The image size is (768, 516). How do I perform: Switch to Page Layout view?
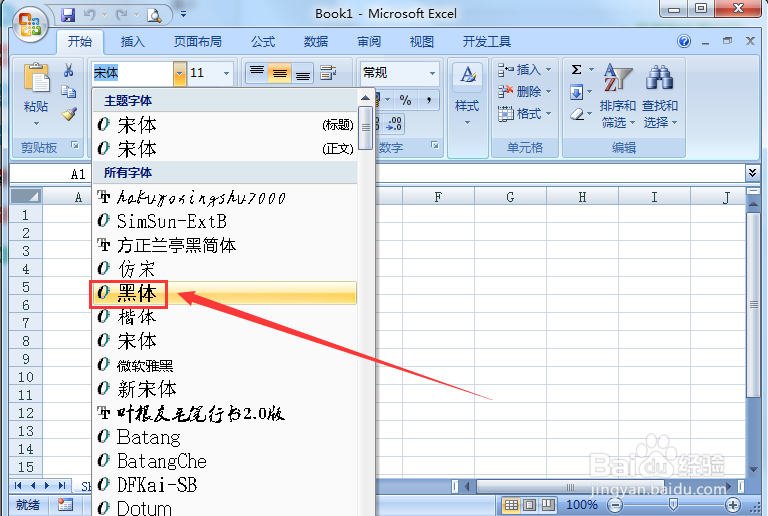pos(530,505)
